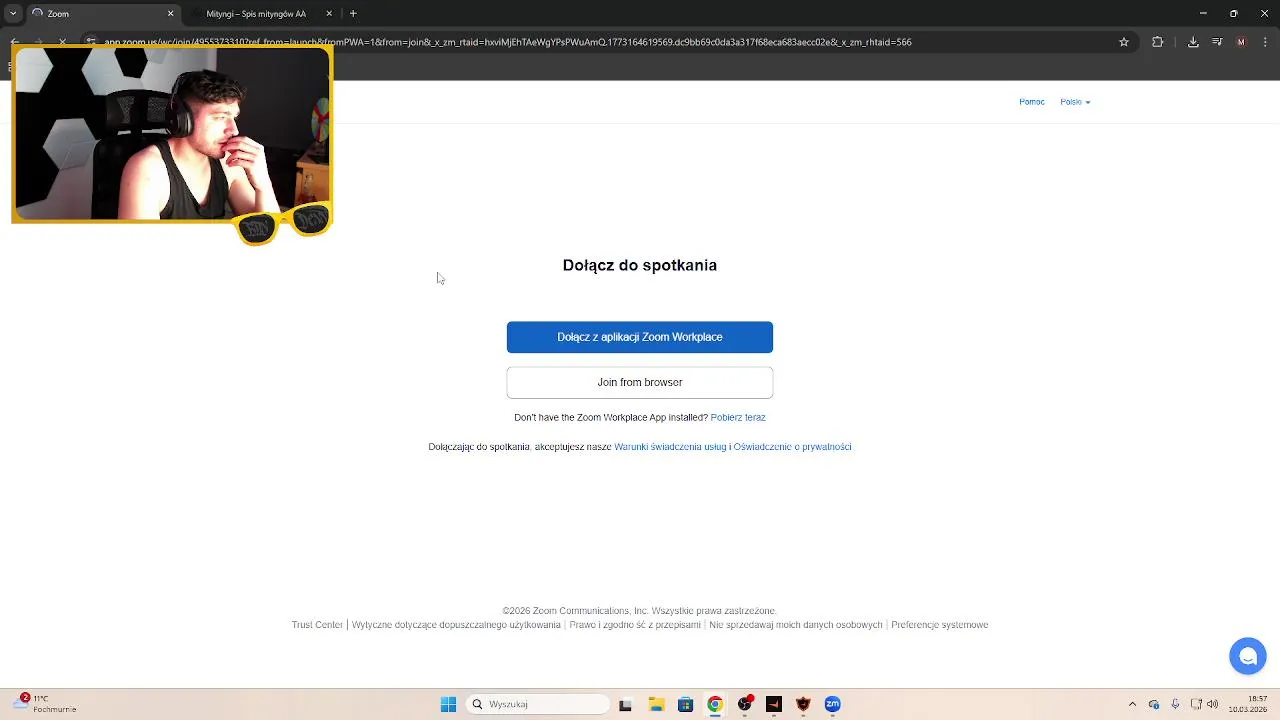Open the Oświadczenie o prywatności link

coord(793,447)
